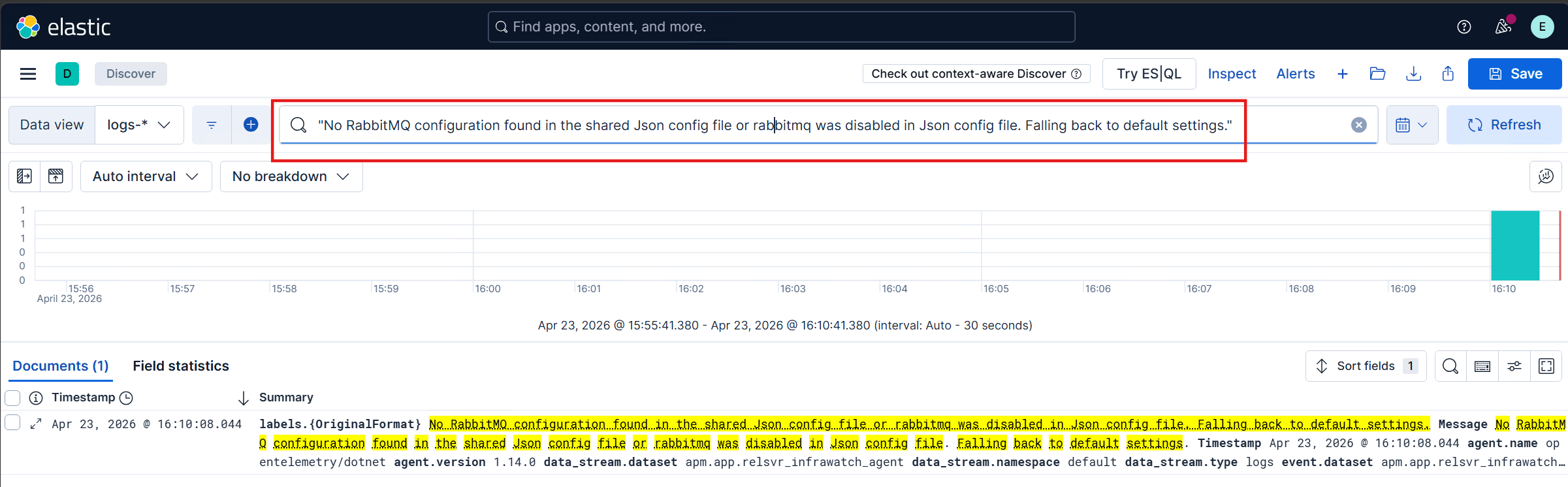This screenshot has width=1568, height=487.
Task: Open the newsfeed notifications icon
Action: 1503,27
